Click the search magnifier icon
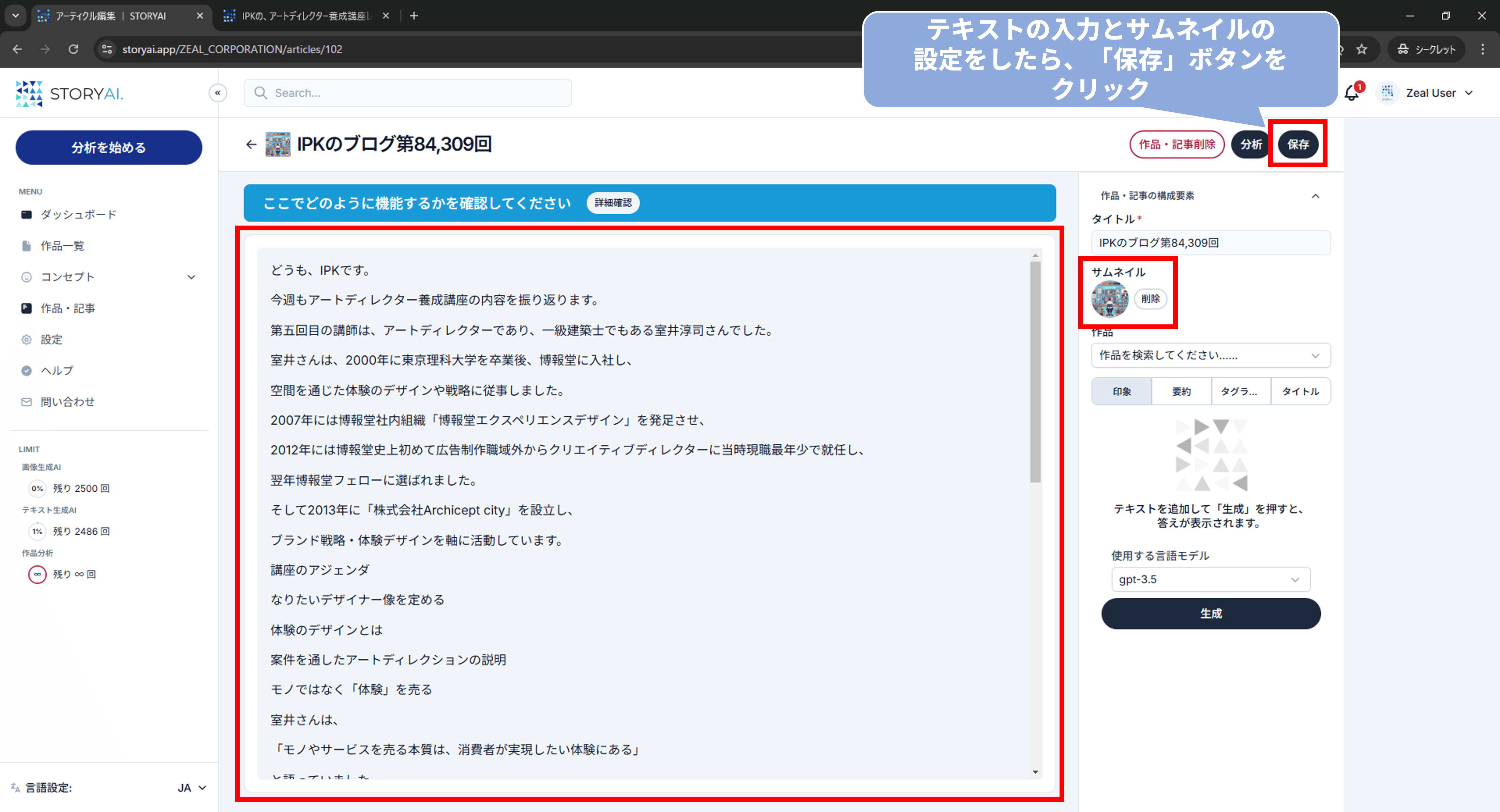1500x812 pixels. [260, 93]
